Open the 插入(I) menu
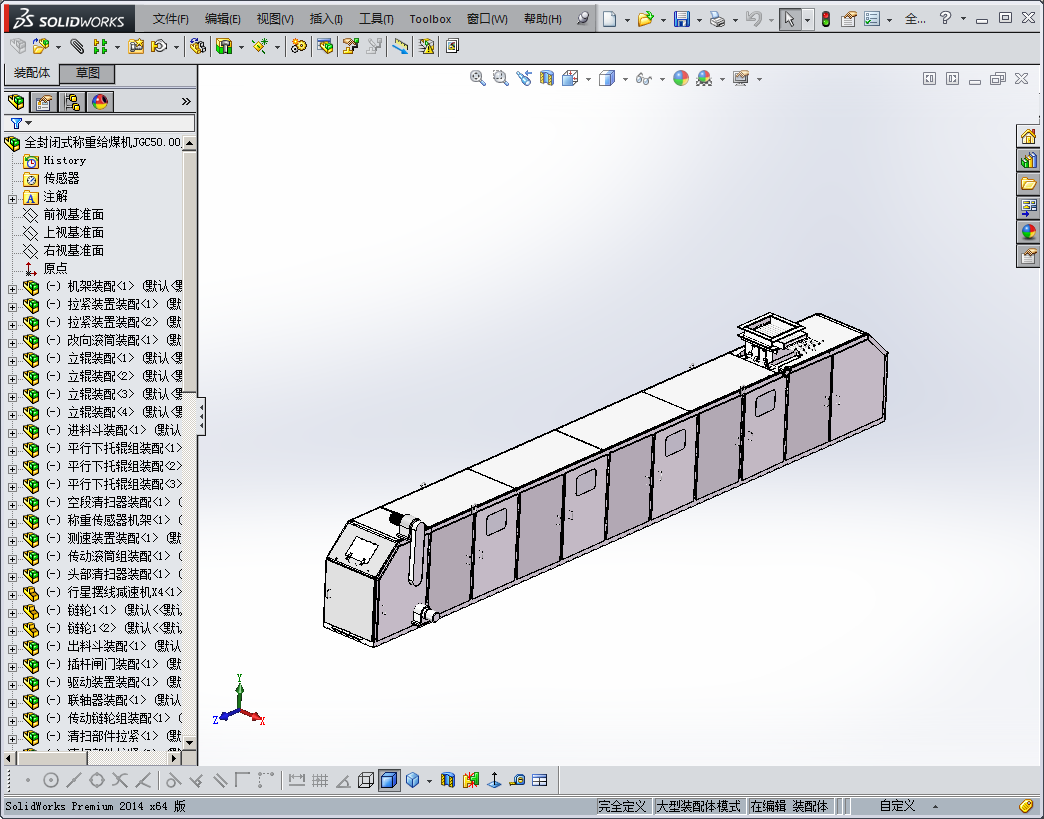This screenshot has height=819, width=1044. coord(326,19)
